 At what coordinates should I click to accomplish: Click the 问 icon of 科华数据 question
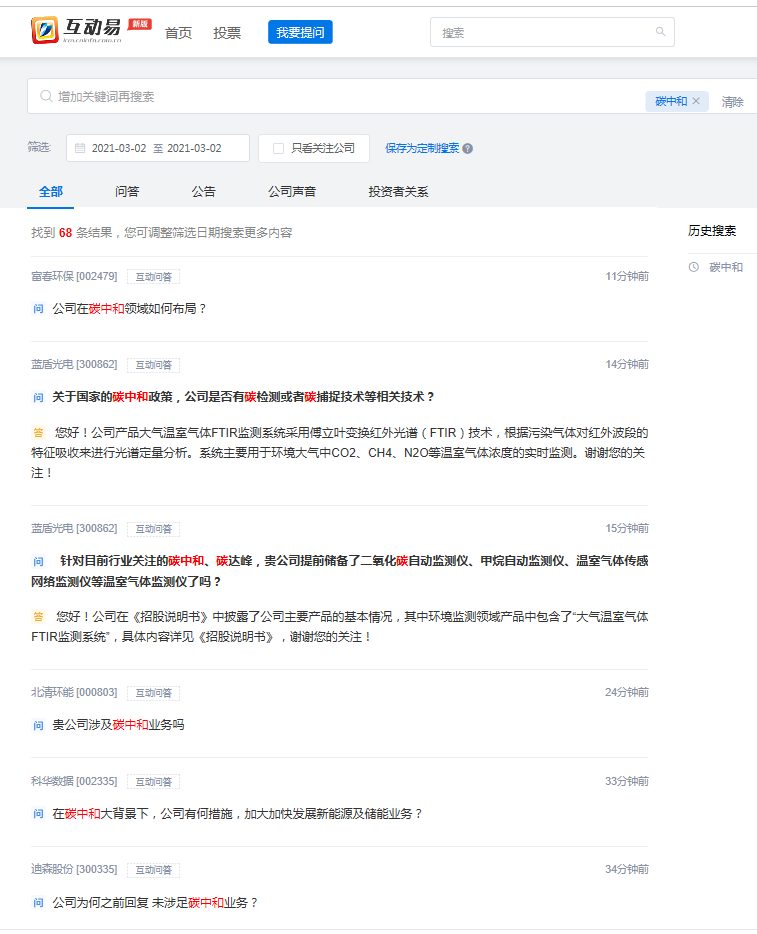point(38,814)
